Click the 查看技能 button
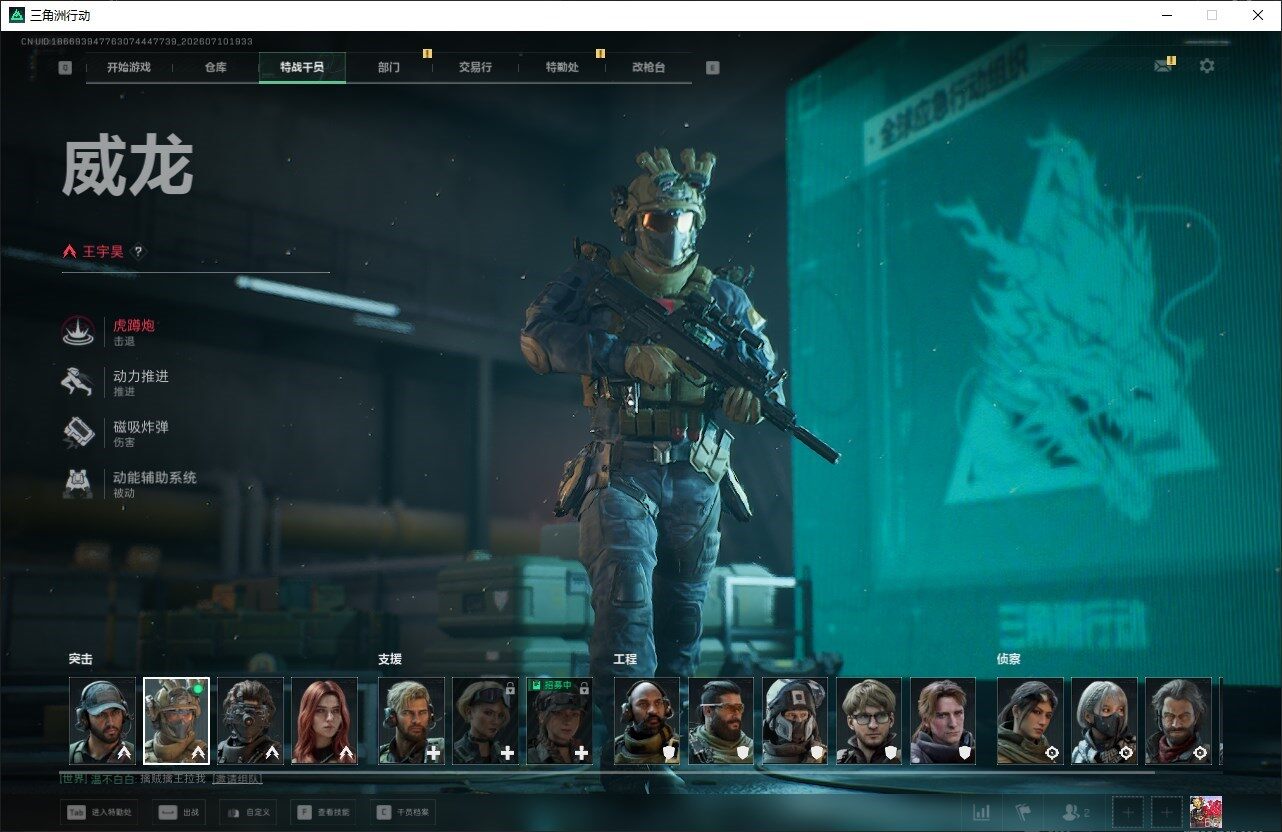Viewport: 1282px width, 832px height. point(322,813)
